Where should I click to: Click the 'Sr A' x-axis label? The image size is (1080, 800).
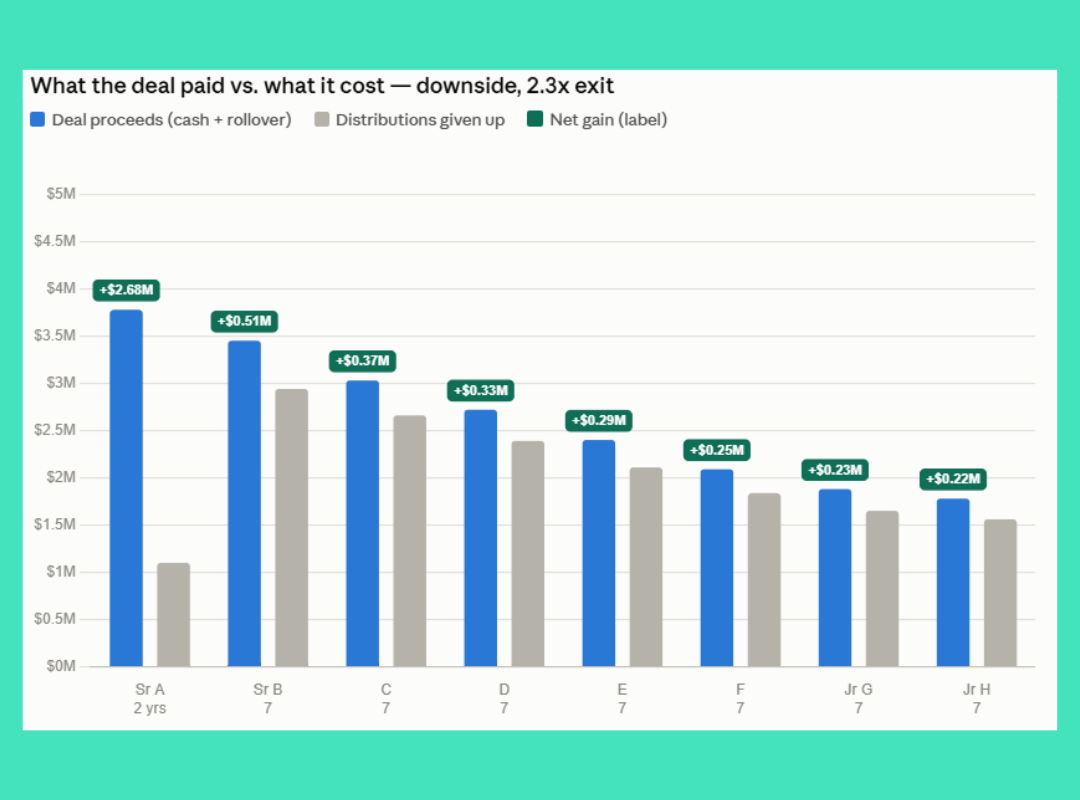click(150, 689)
